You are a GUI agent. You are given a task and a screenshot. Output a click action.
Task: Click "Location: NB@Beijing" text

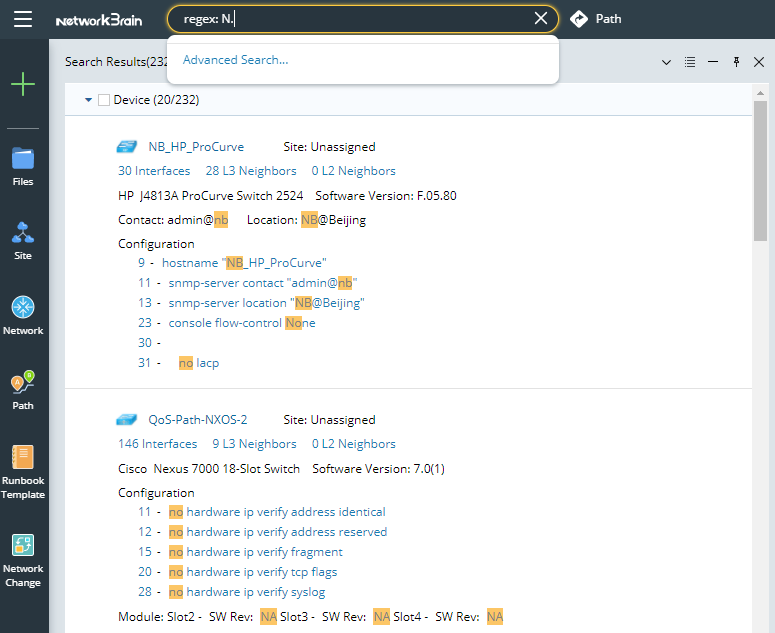click(x=306, y=220)
